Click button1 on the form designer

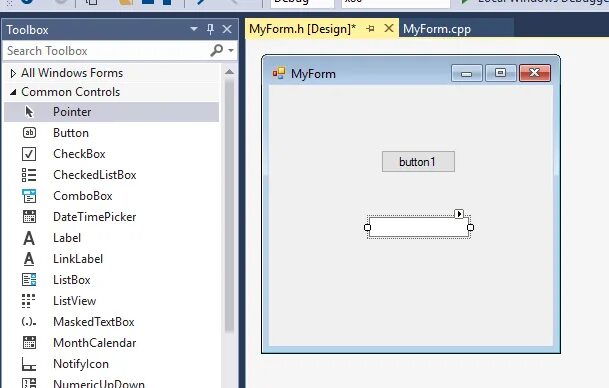pyautogui.click(x=418, y=162)
